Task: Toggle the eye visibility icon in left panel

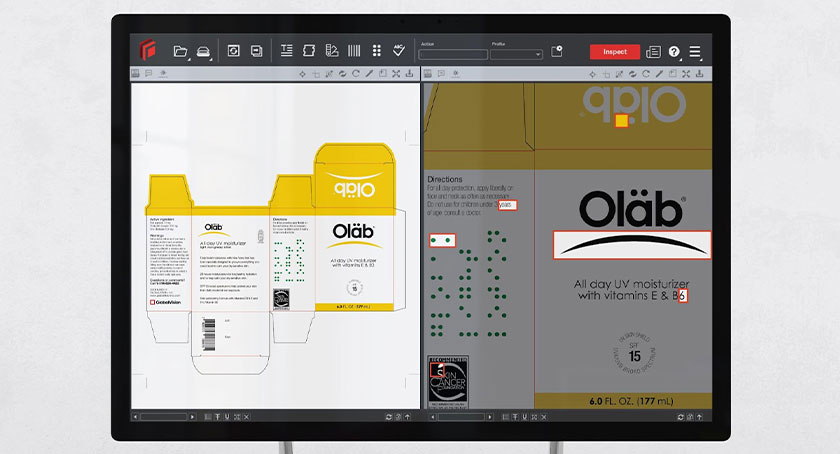Action: [163, 73]
